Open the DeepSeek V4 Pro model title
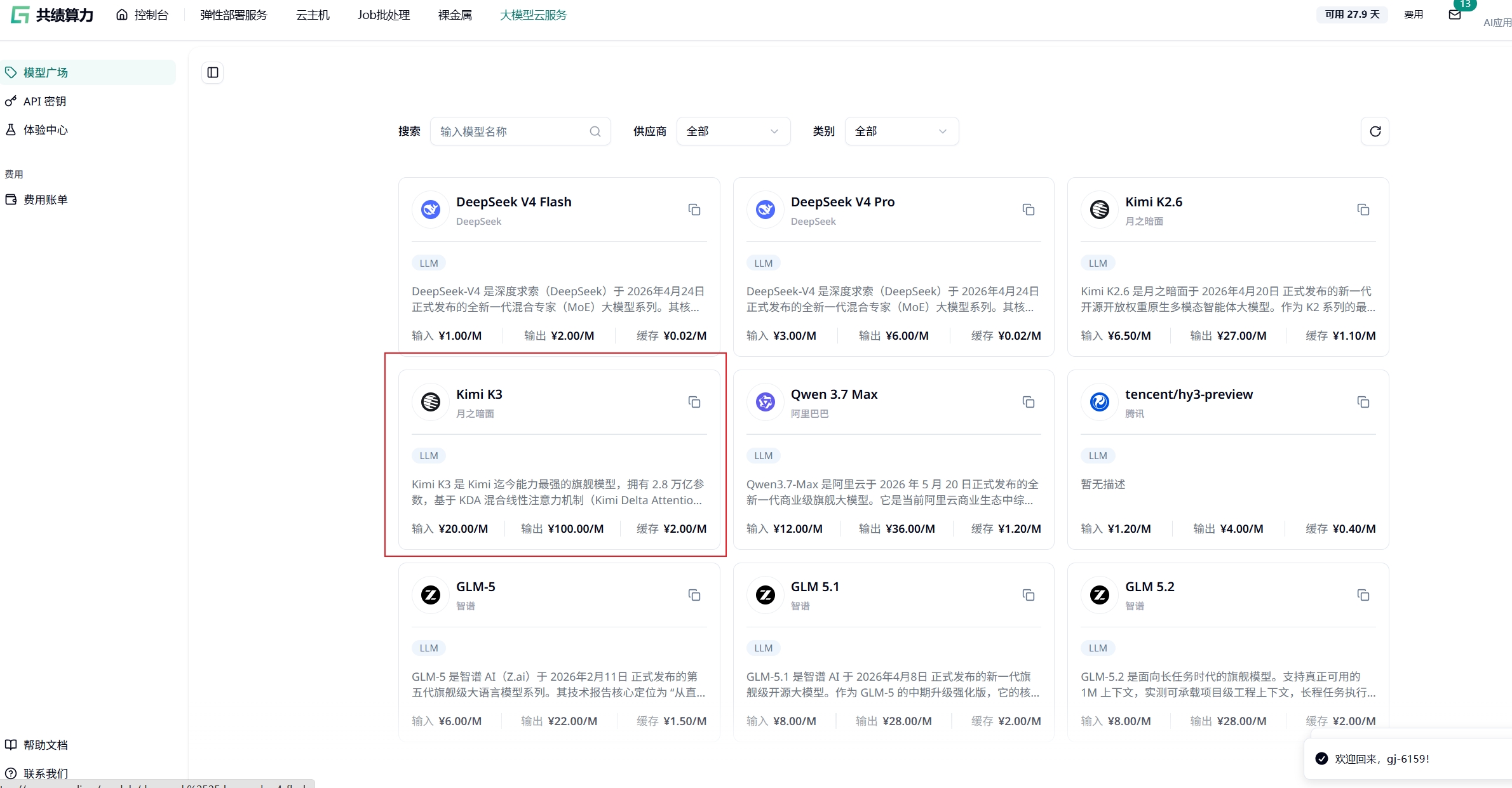The height and width of the screenshot is (788, 1512). coord(842,202)
